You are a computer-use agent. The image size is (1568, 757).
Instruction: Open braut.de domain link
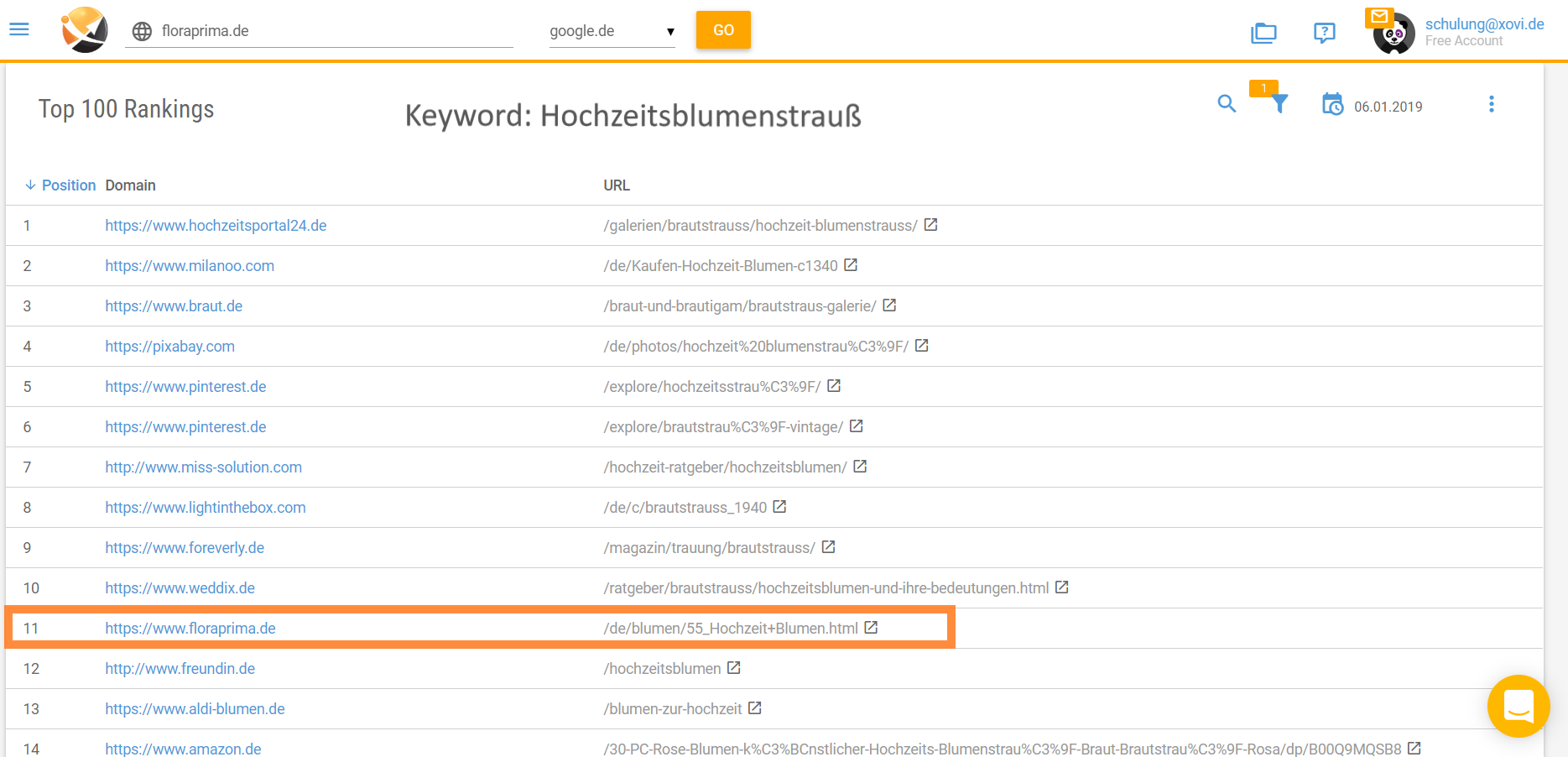coord(174,306)
